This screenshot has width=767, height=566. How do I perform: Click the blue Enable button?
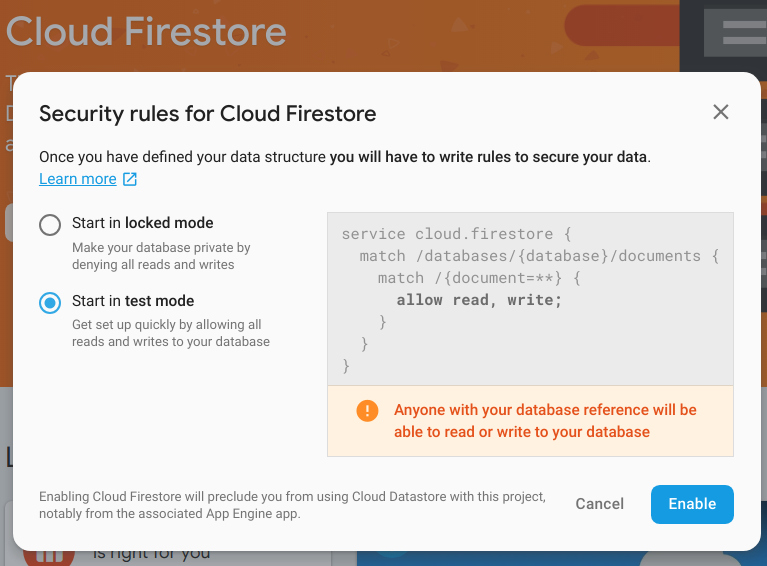point(692,504)
